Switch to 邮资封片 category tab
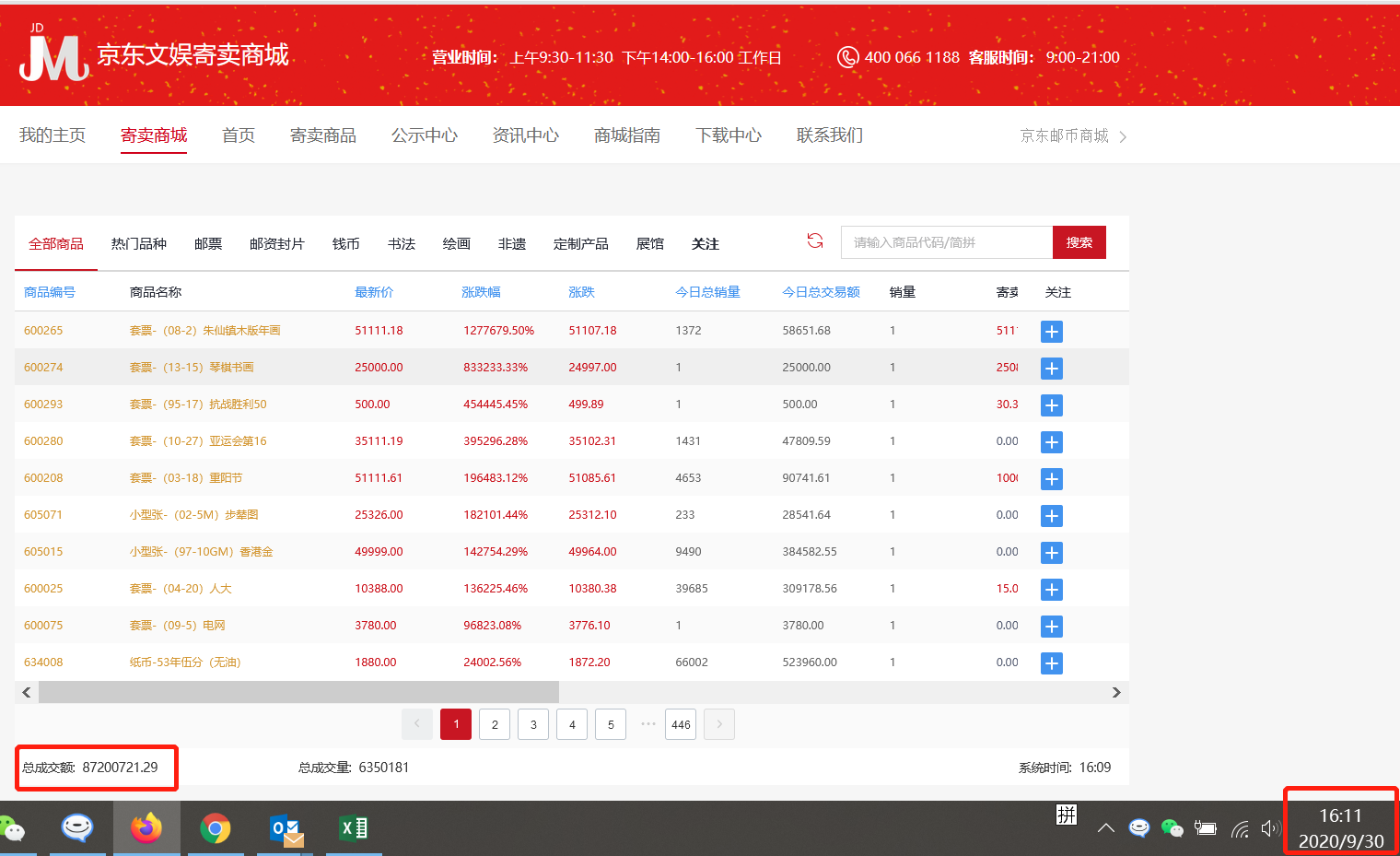Viewport: 1400px width, 856px height. tap(277, 244)
